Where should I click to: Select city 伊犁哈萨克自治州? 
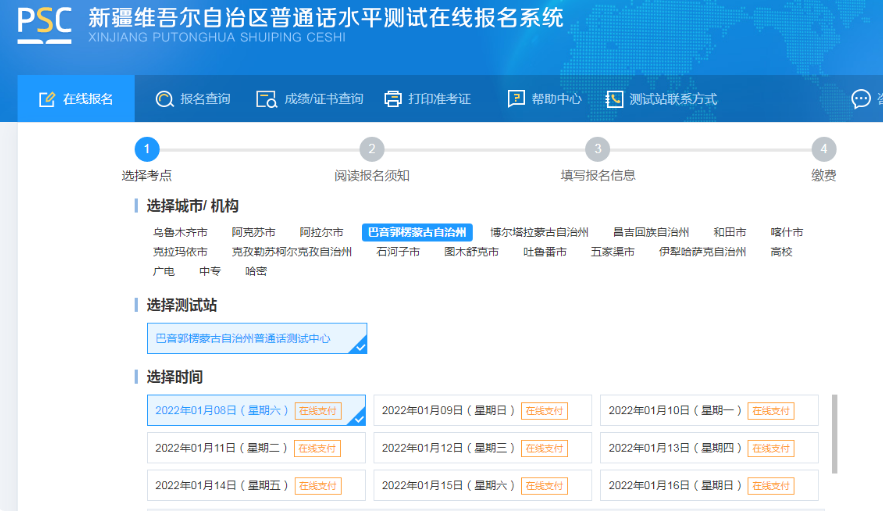702,252
